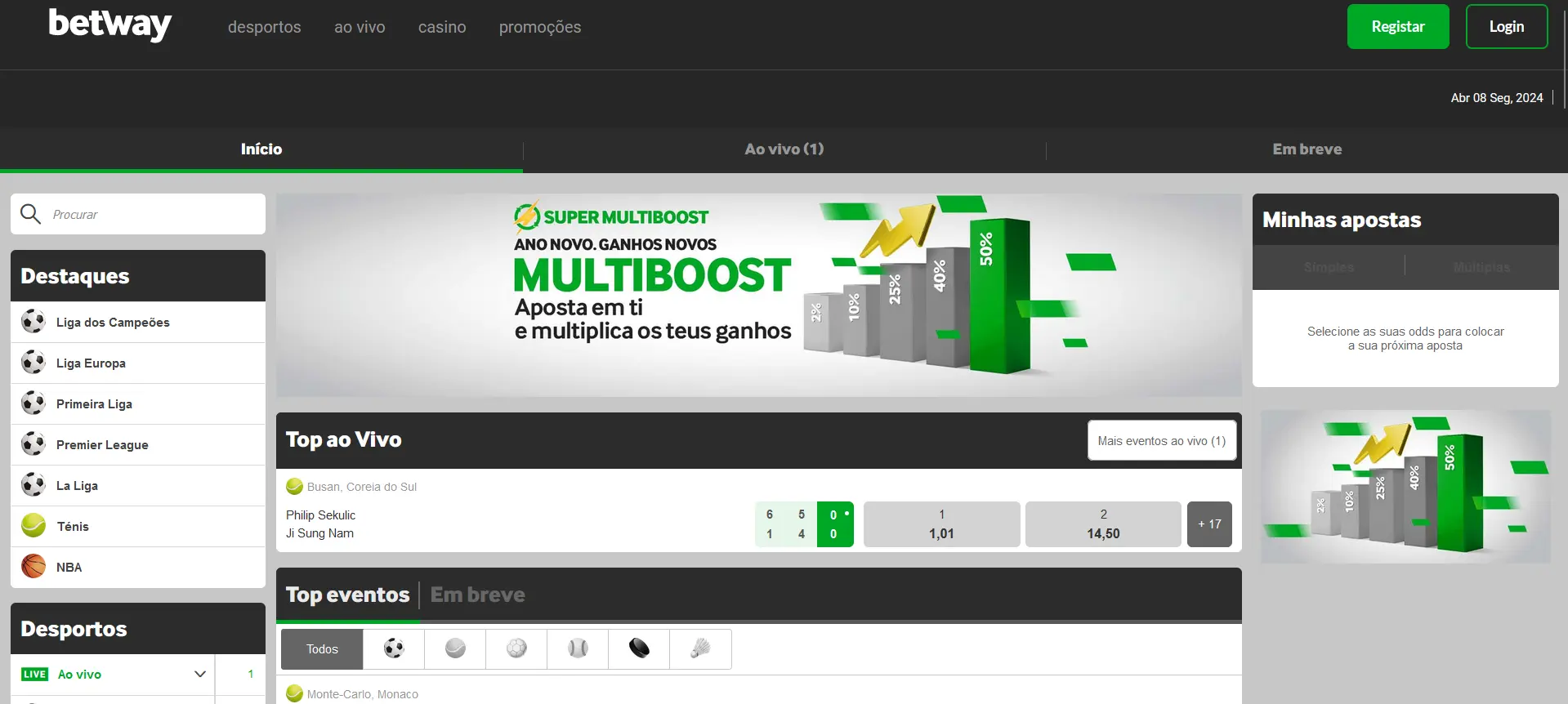Open Ao vivo in Desportos list
Viewport: 1568px width, 704px height.
point(79,674)
